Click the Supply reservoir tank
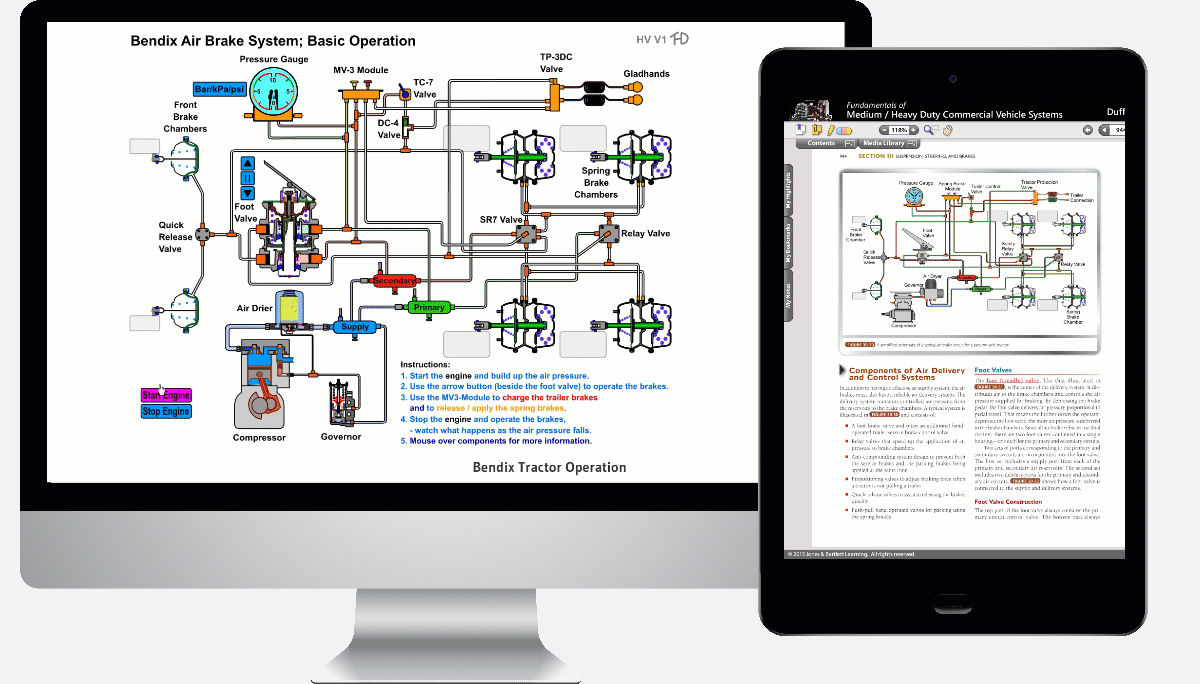The width and height of the screenshot is (1200, 684). click(355, 327)
